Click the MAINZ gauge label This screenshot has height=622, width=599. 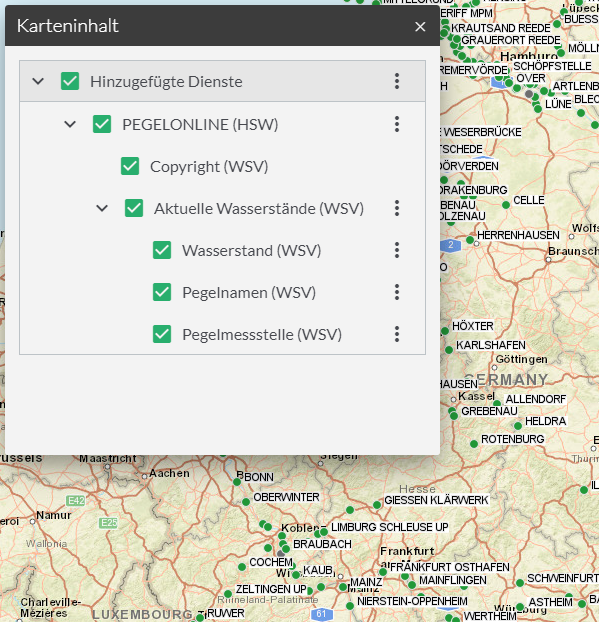coord(366,582)
